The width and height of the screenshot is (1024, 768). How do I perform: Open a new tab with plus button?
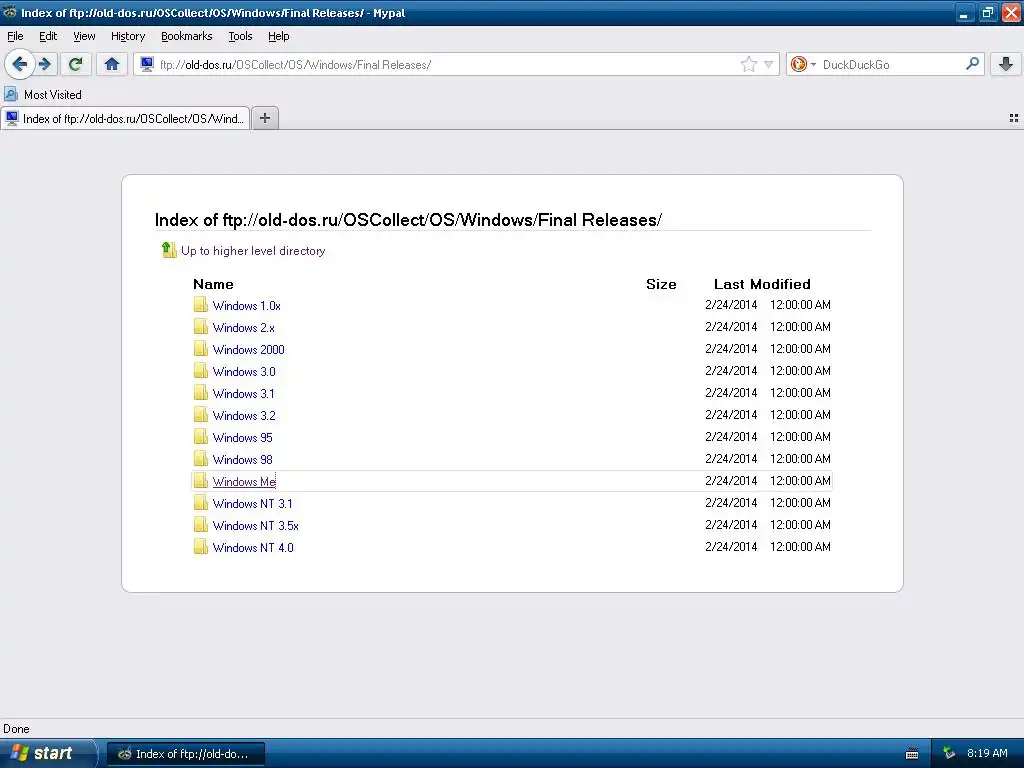(264, 118)
